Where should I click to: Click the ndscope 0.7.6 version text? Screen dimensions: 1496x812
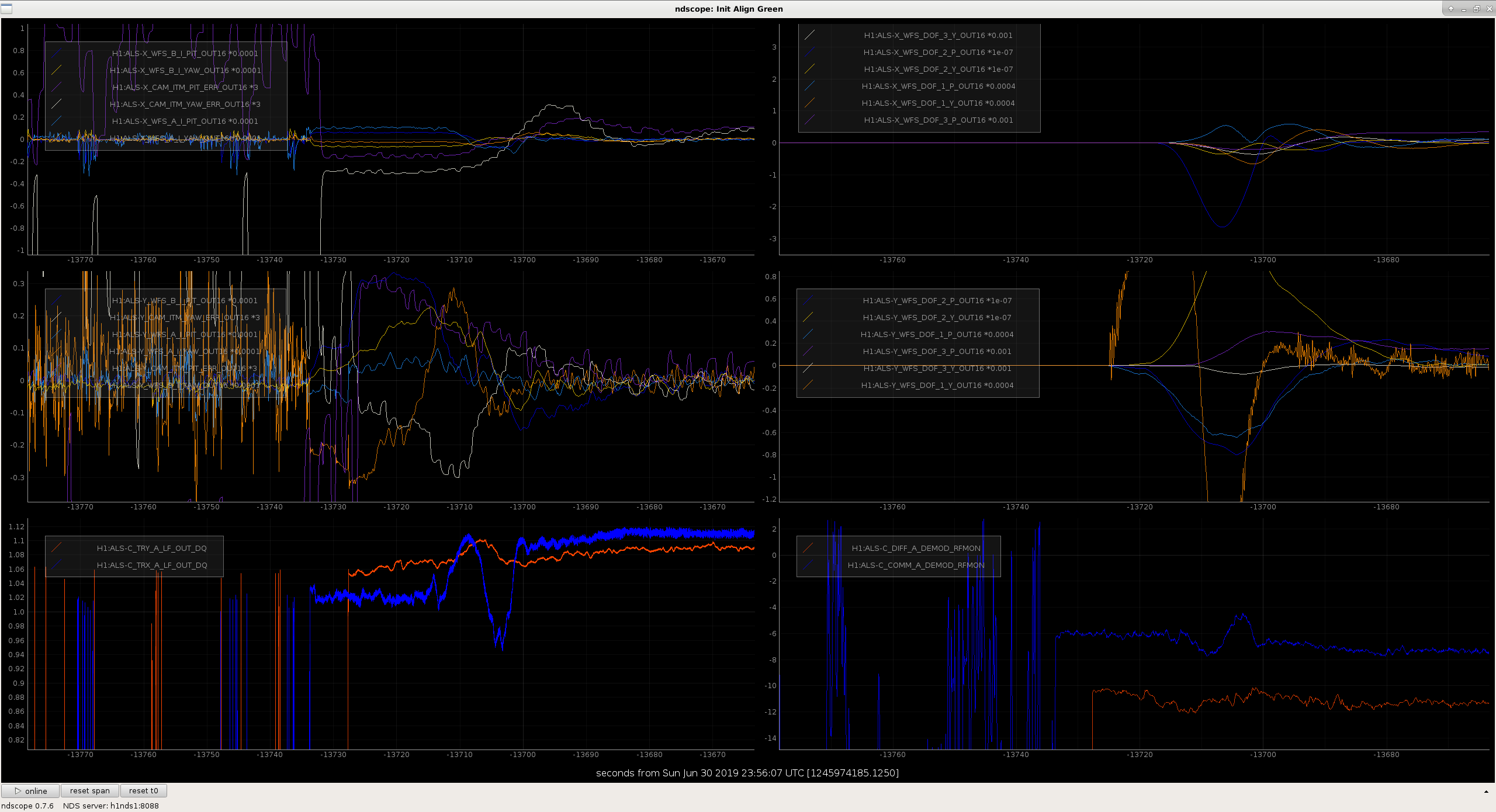[x=27, y=806]
